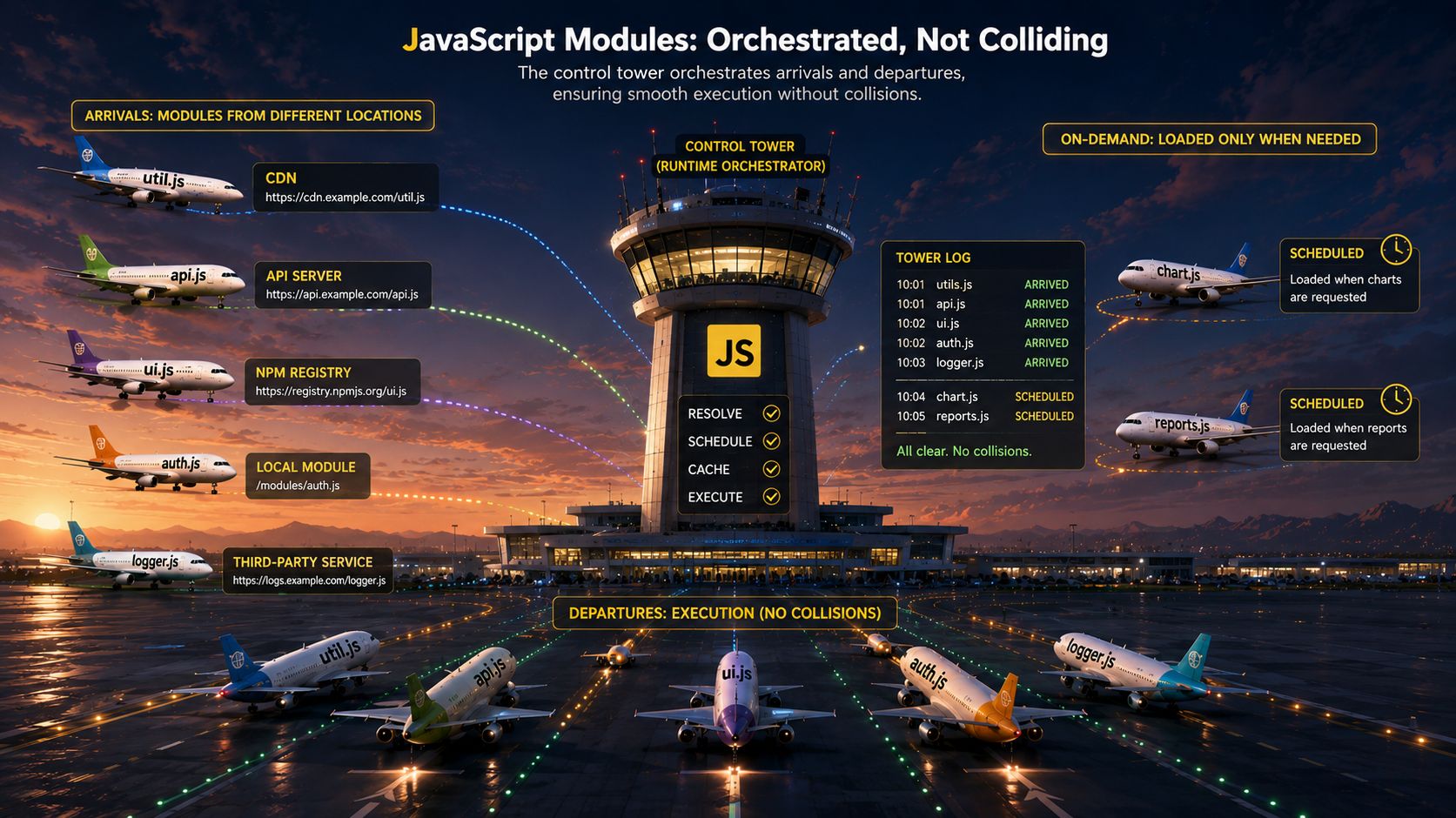Click the clock icon beside the reports.js SCHEDULED card
Image resolution: width=1456 pixels, height=818 pixels.
point(1396,399)
